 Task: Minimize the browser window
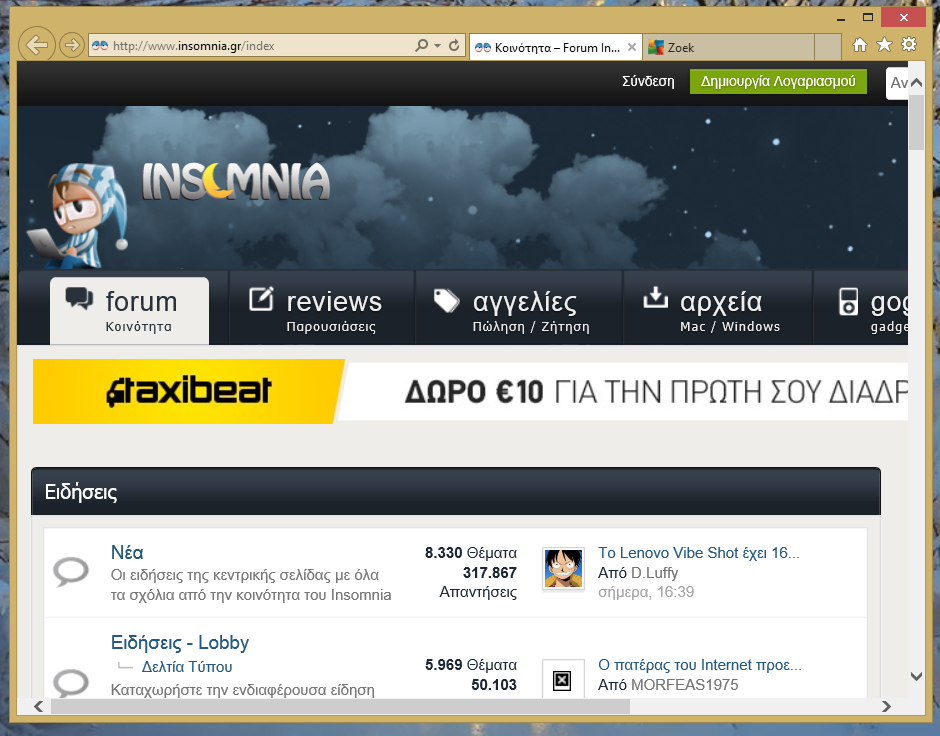pos(840,19)
